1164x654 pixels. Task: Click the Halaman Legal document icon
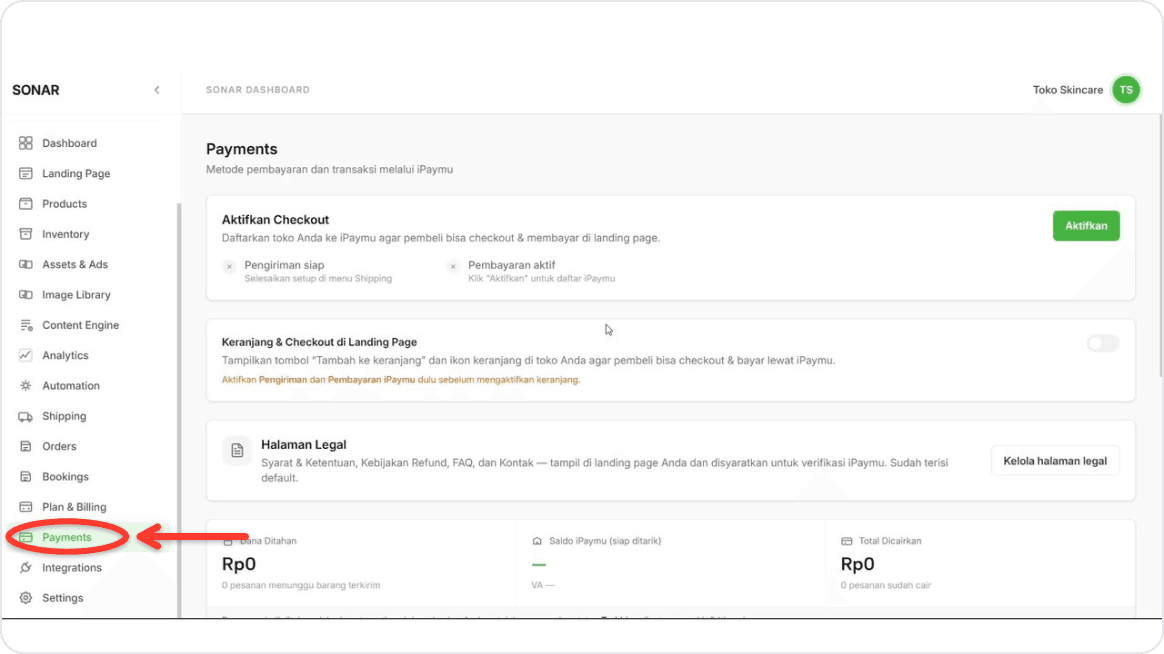[x=238, y=451]
